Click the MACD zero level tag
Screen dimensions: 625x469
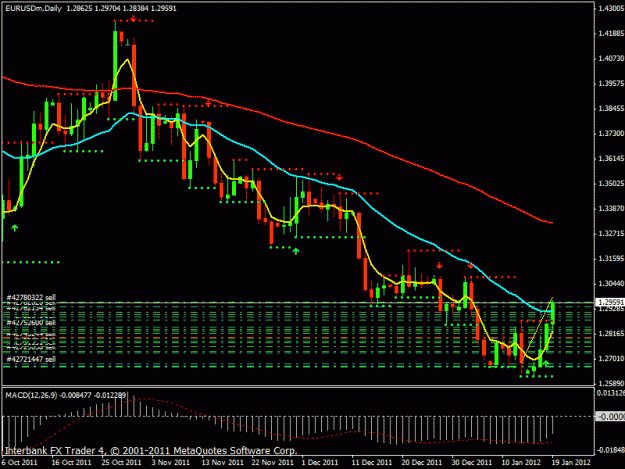click(610, 417)
